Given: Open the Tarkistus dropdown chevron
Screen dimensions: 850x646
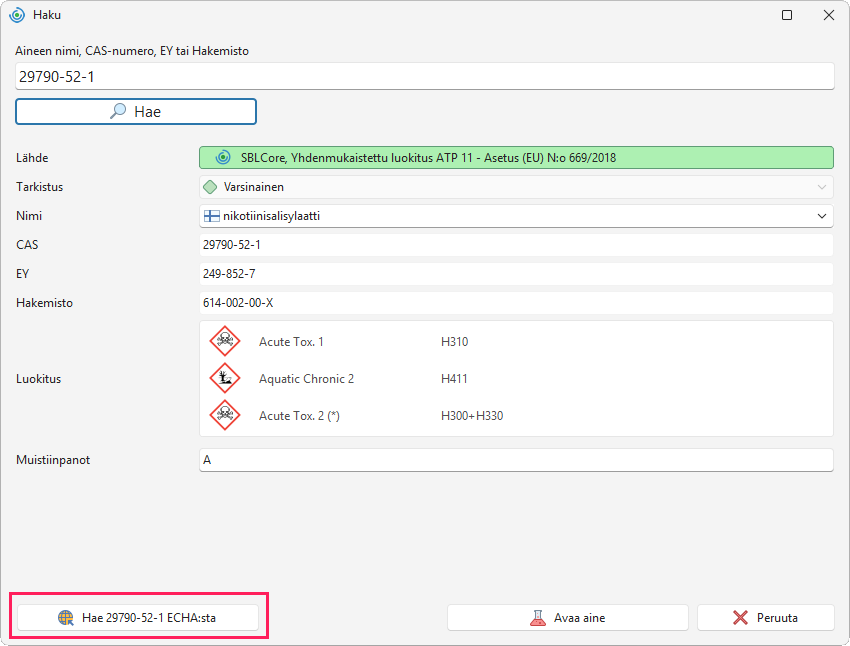Looking at the screenshot, I should point(822,187).
